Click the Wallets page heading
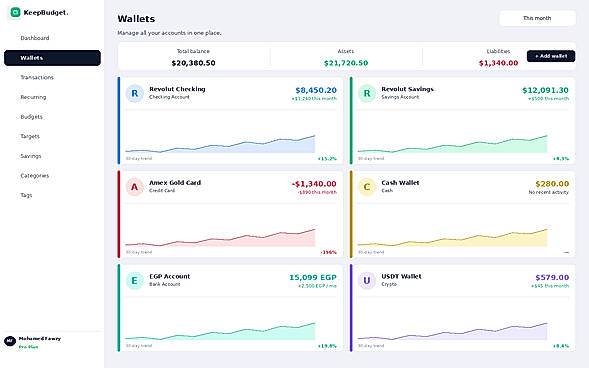Screen dimensions: 589x368 136,19
